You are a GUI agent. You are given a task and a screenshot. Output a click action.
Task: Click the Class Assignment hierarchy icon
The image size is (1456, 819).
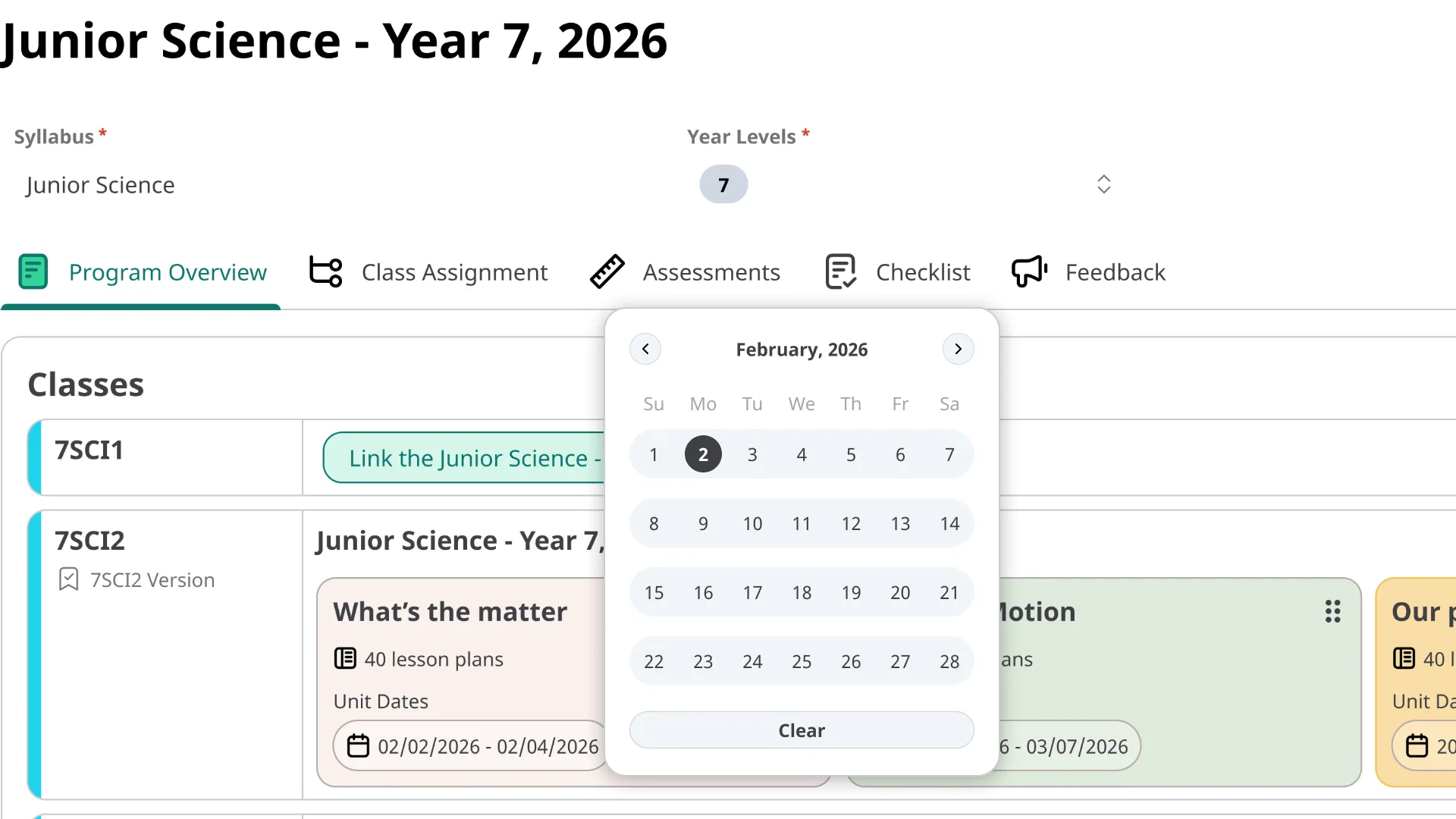click(326, 271)
